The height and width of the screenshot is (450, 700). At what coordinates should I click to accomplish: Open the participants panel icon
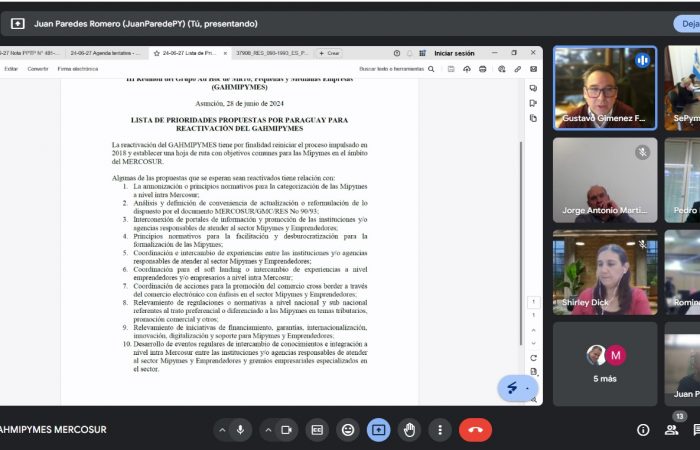pyautogui.click(x=671, y=430)
